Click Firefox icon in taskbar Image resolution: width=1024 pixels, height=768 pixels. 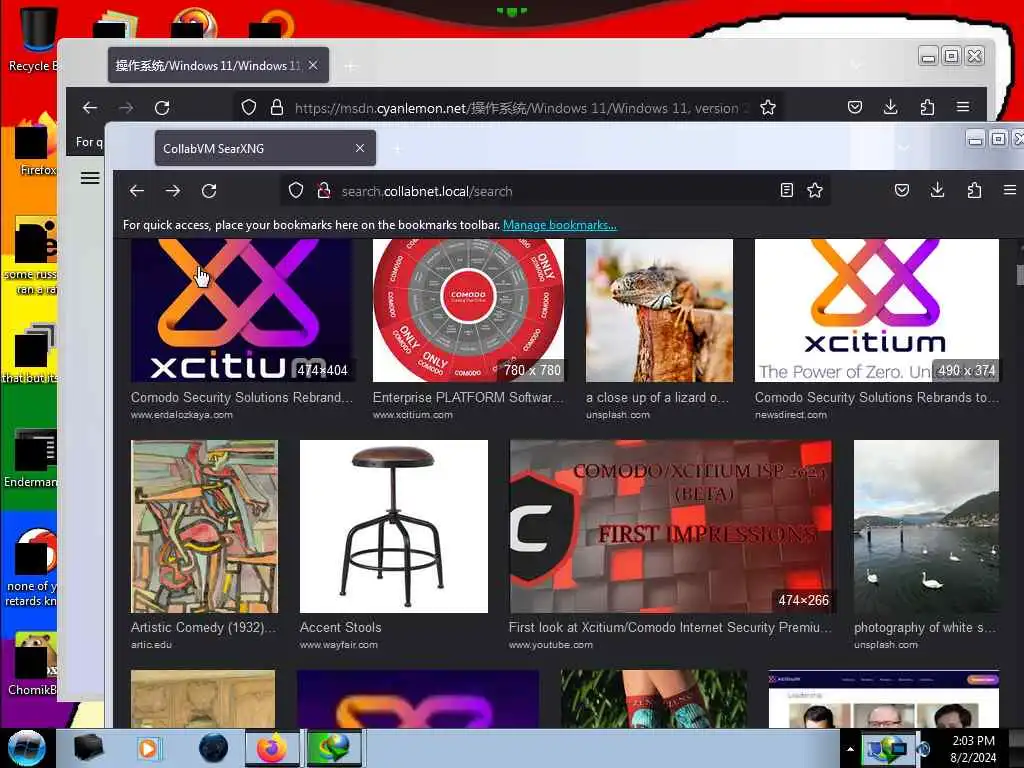pos(272,748)
